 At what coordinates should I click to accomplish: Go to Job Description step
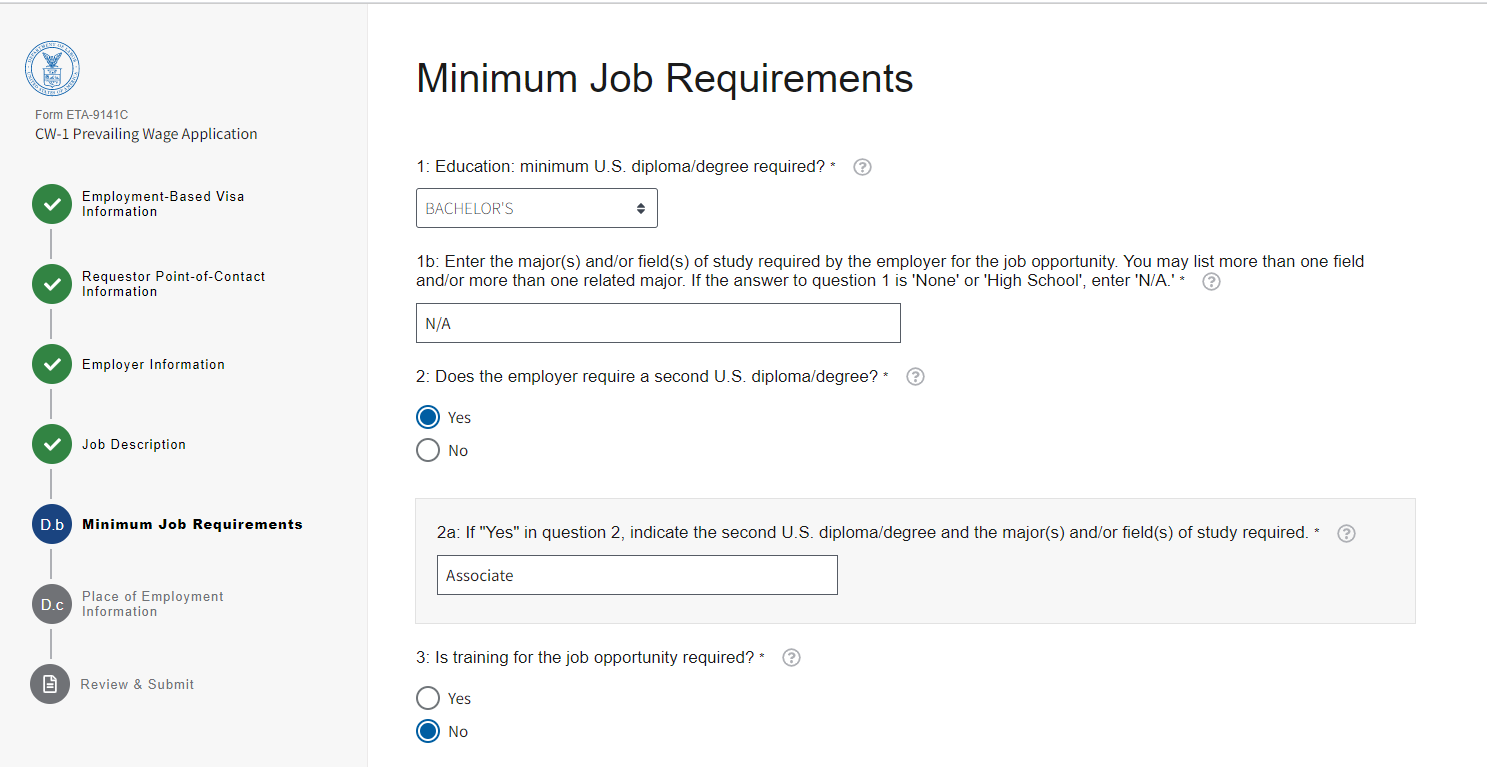[x=134, y=445]
